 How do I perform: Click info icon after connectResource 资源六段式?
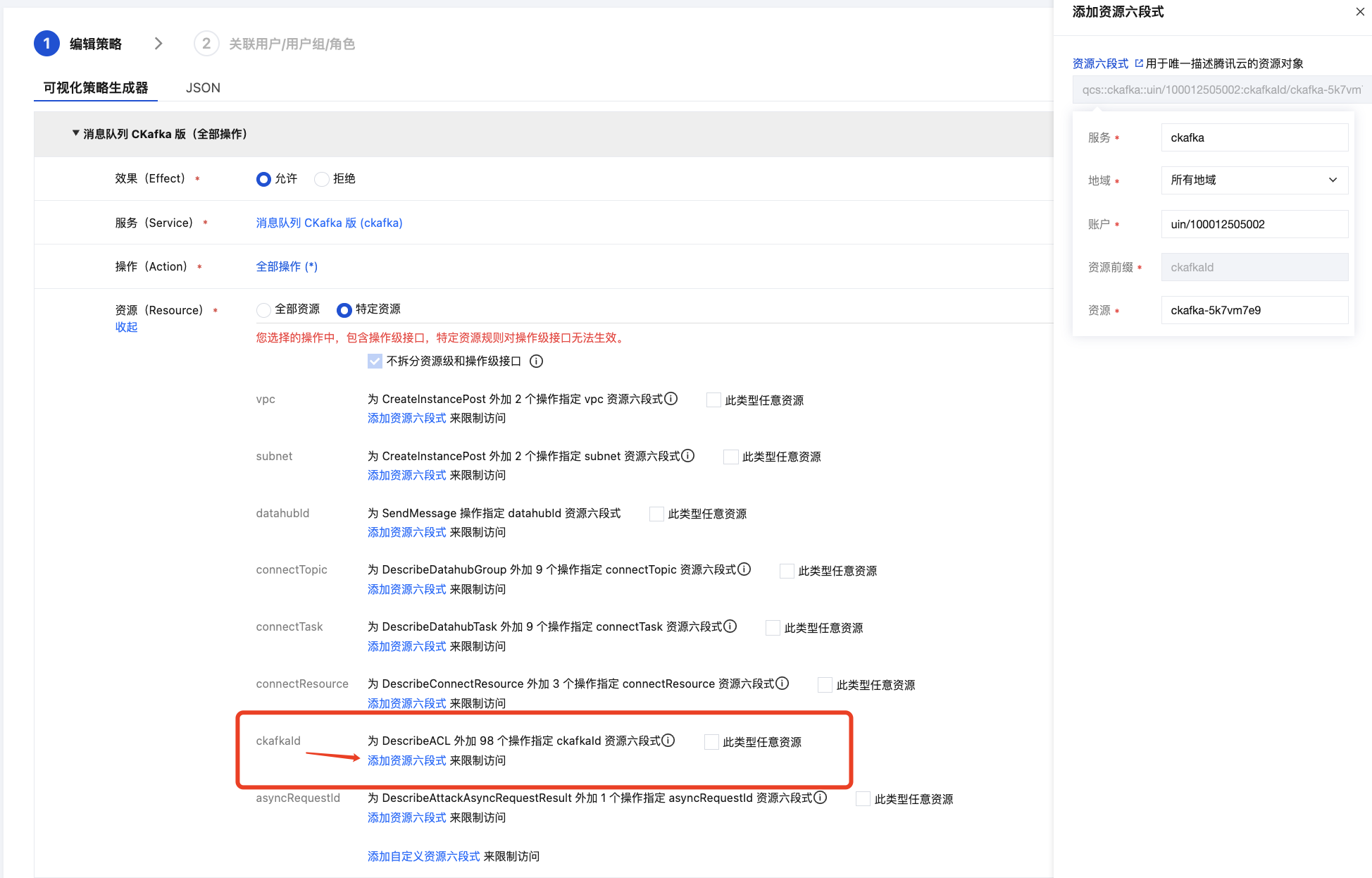click(x=782, y=684)
